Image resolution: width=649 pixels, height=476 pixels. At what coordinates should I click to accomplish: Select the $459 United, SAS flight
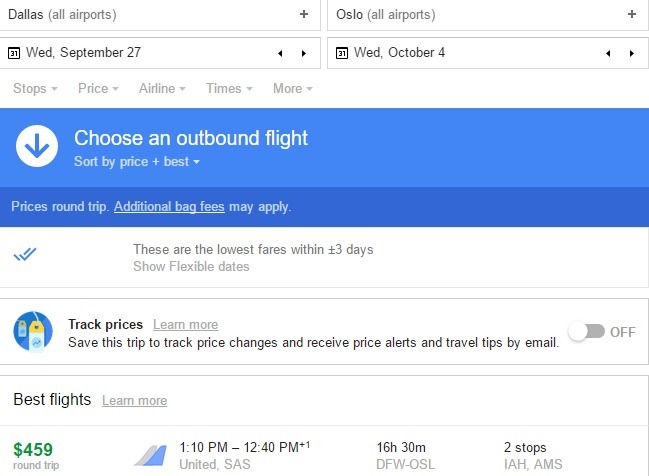pyautogui.click(x=324, y=455)
